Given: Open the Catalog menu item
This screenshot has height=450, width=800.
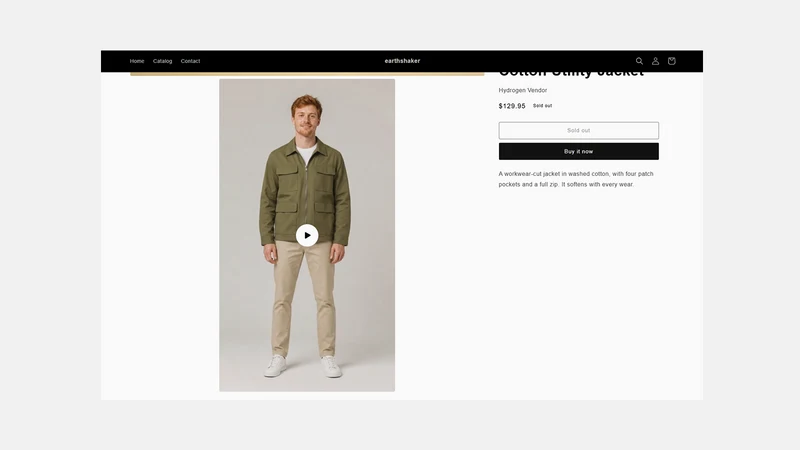Looking at the screenshot, I should [x=162, y=61].
